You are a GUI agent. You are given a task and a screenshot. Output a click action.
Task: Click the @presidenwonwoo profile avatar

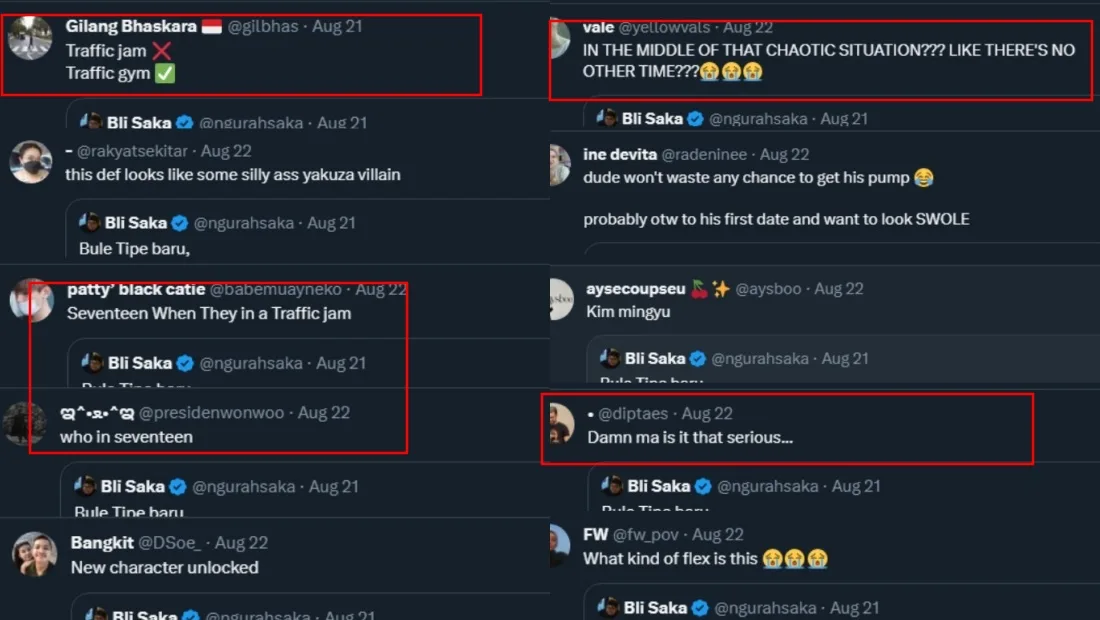[24, 423]
